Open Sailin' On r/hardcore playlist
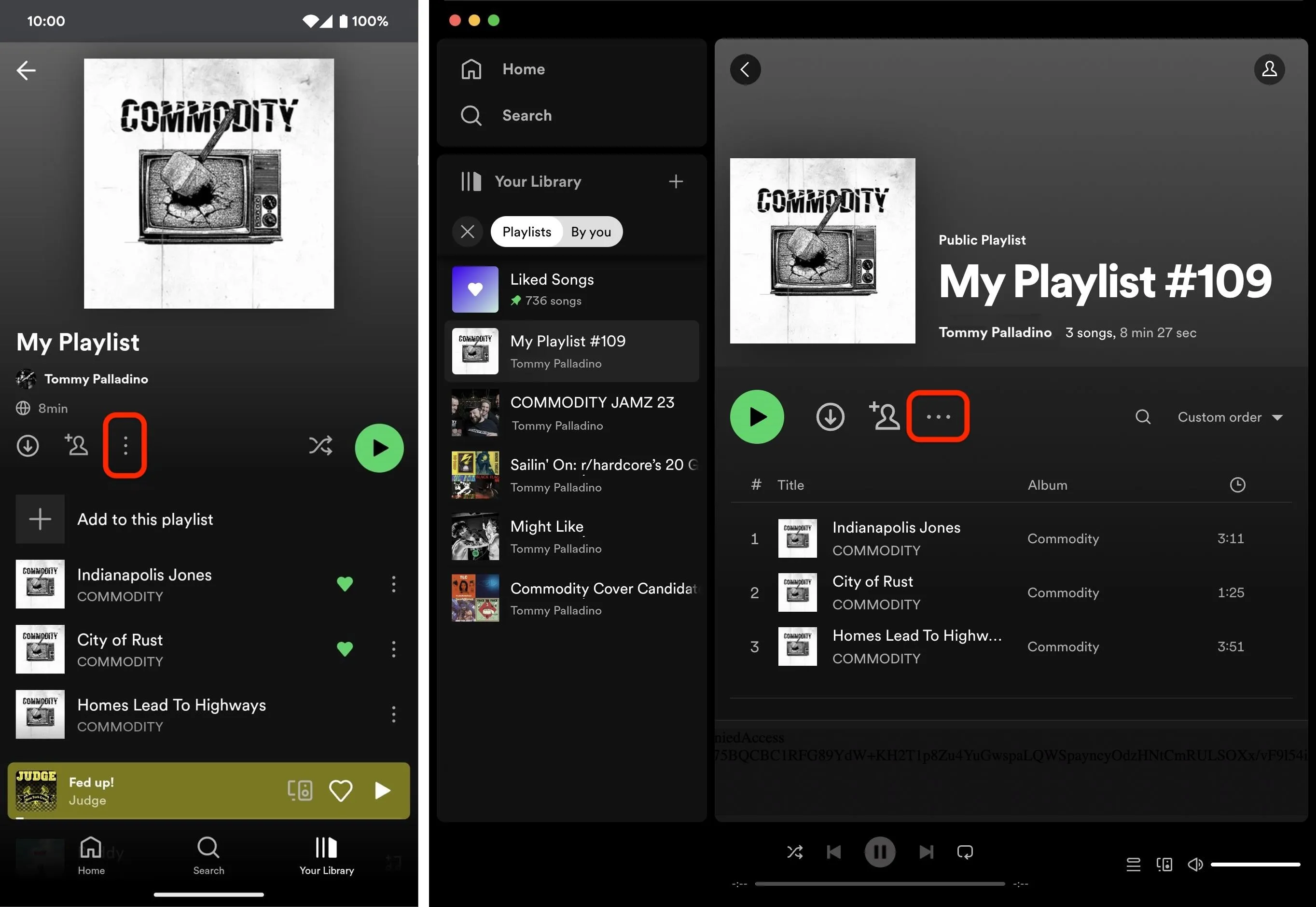The width and height of the screenshot is (1316, 907). coord(572,475)
